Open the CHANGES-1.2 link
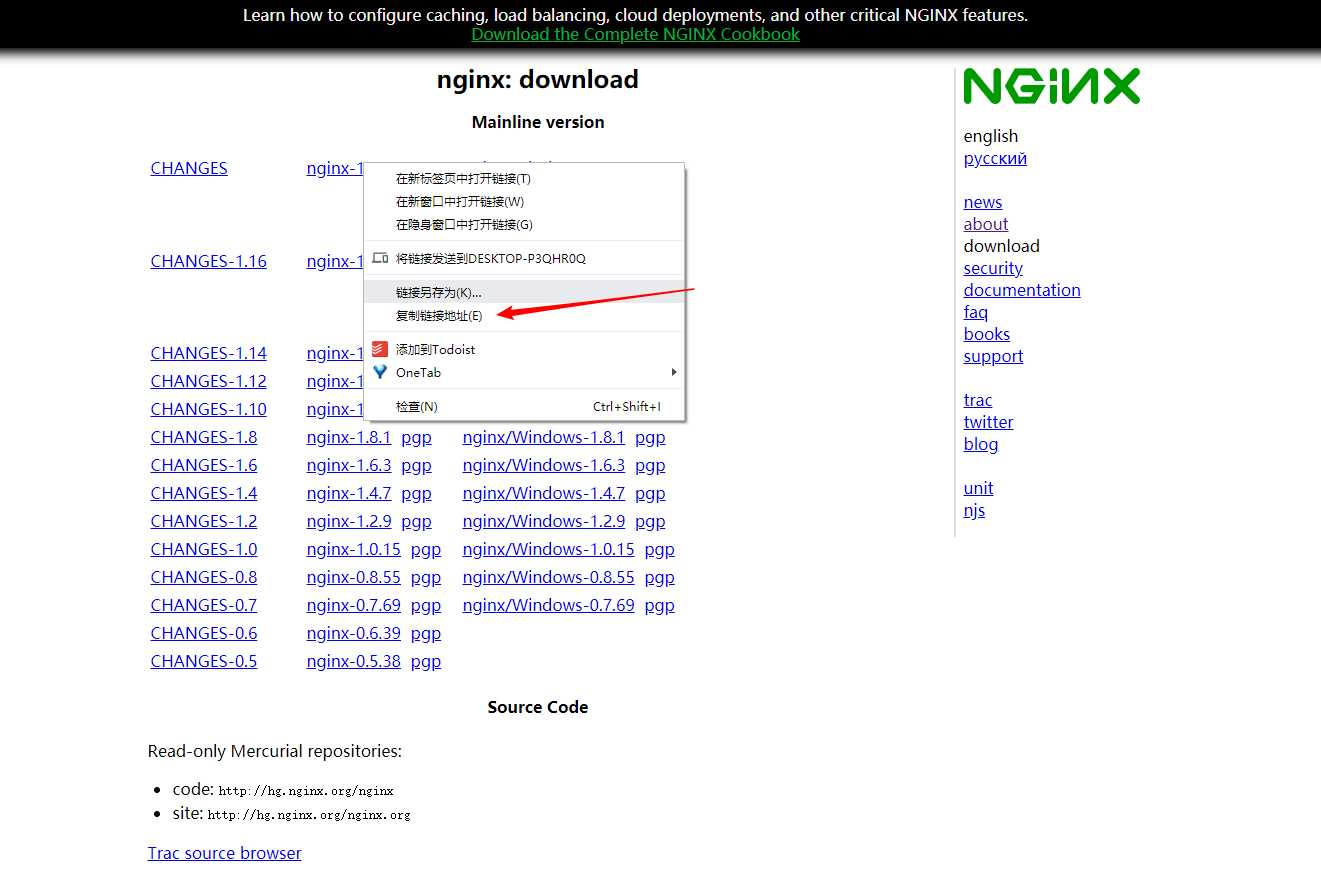Image resolution: width=1321 pixels, height=886 pixels. [x=203, y=521]
